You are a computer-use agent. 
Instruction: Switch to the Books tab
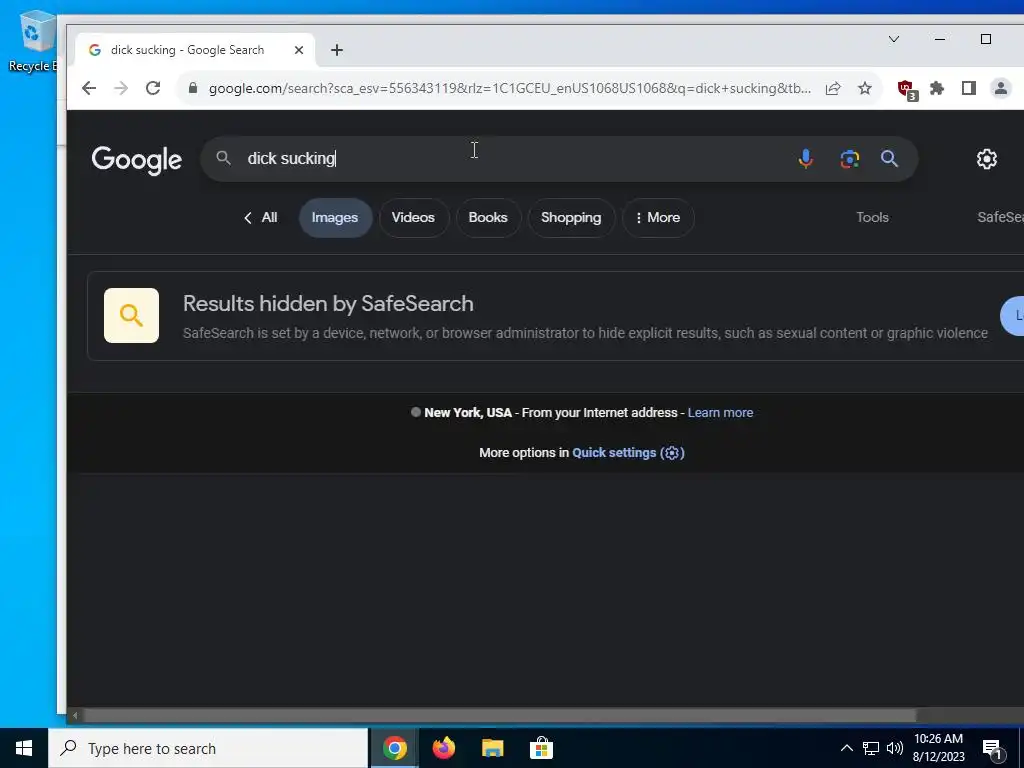[488, 217]
